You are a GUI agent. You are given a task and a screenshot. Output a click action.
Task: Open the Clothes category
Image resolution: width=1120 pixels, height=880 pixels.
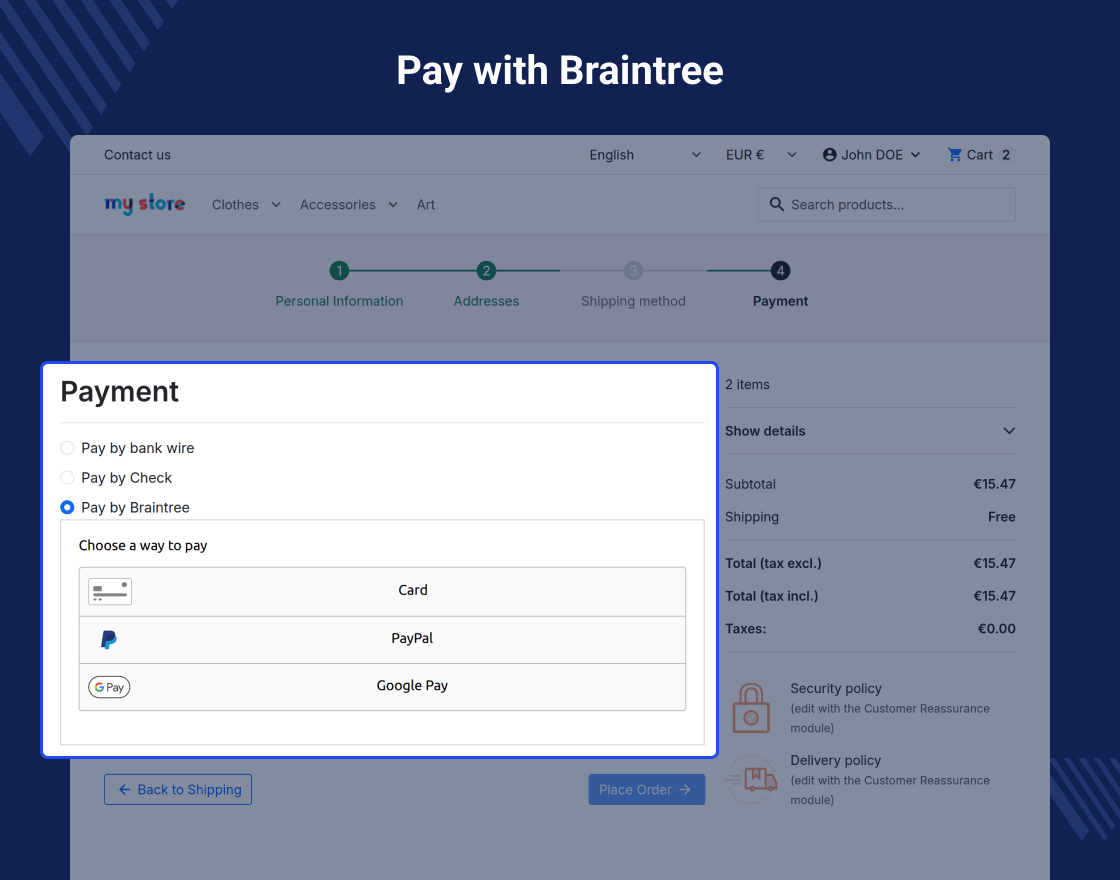tap(235, 205)
